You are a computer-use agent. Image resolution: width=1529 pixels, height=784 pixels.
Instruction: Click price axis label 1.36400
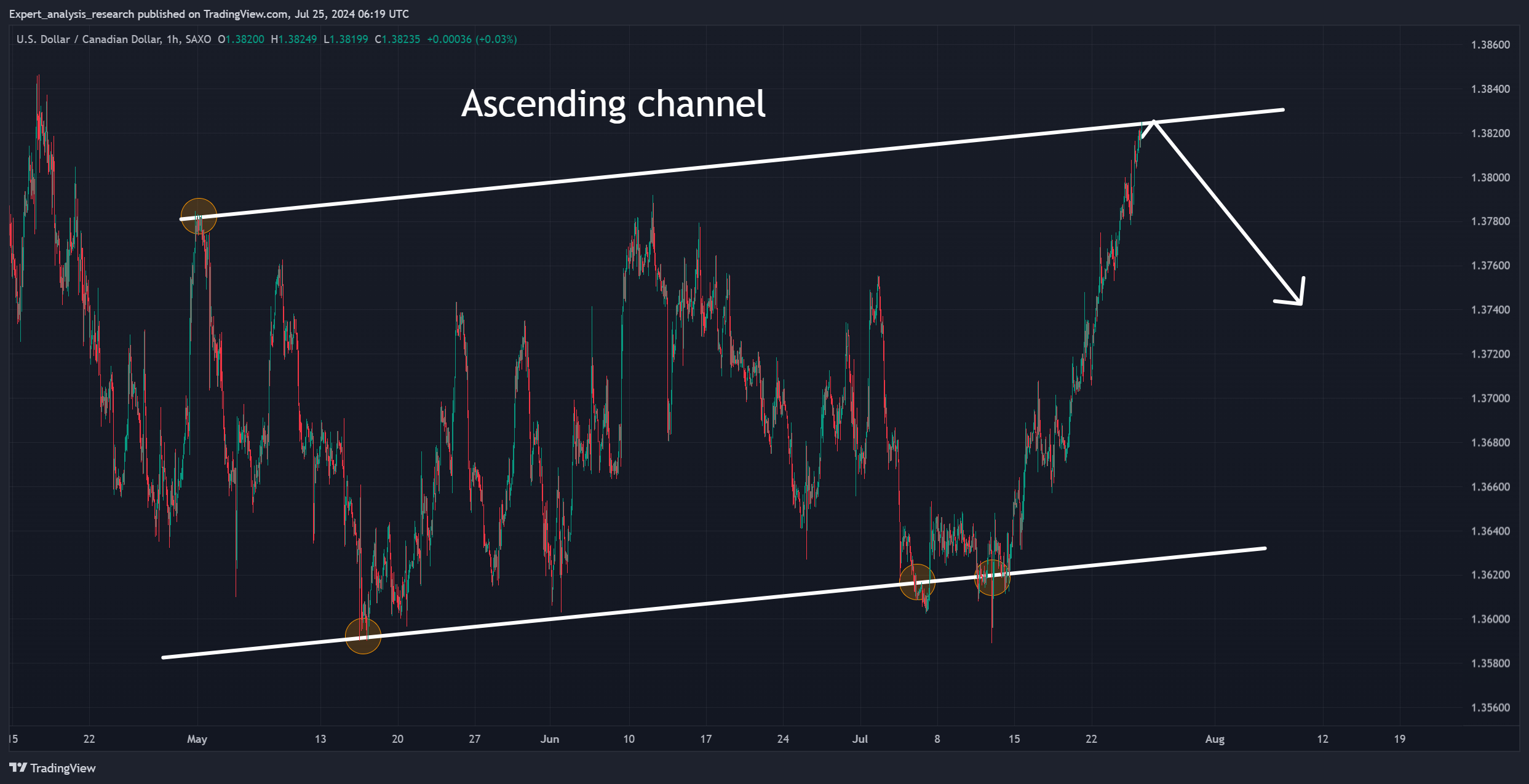(x=1490, y=531)
